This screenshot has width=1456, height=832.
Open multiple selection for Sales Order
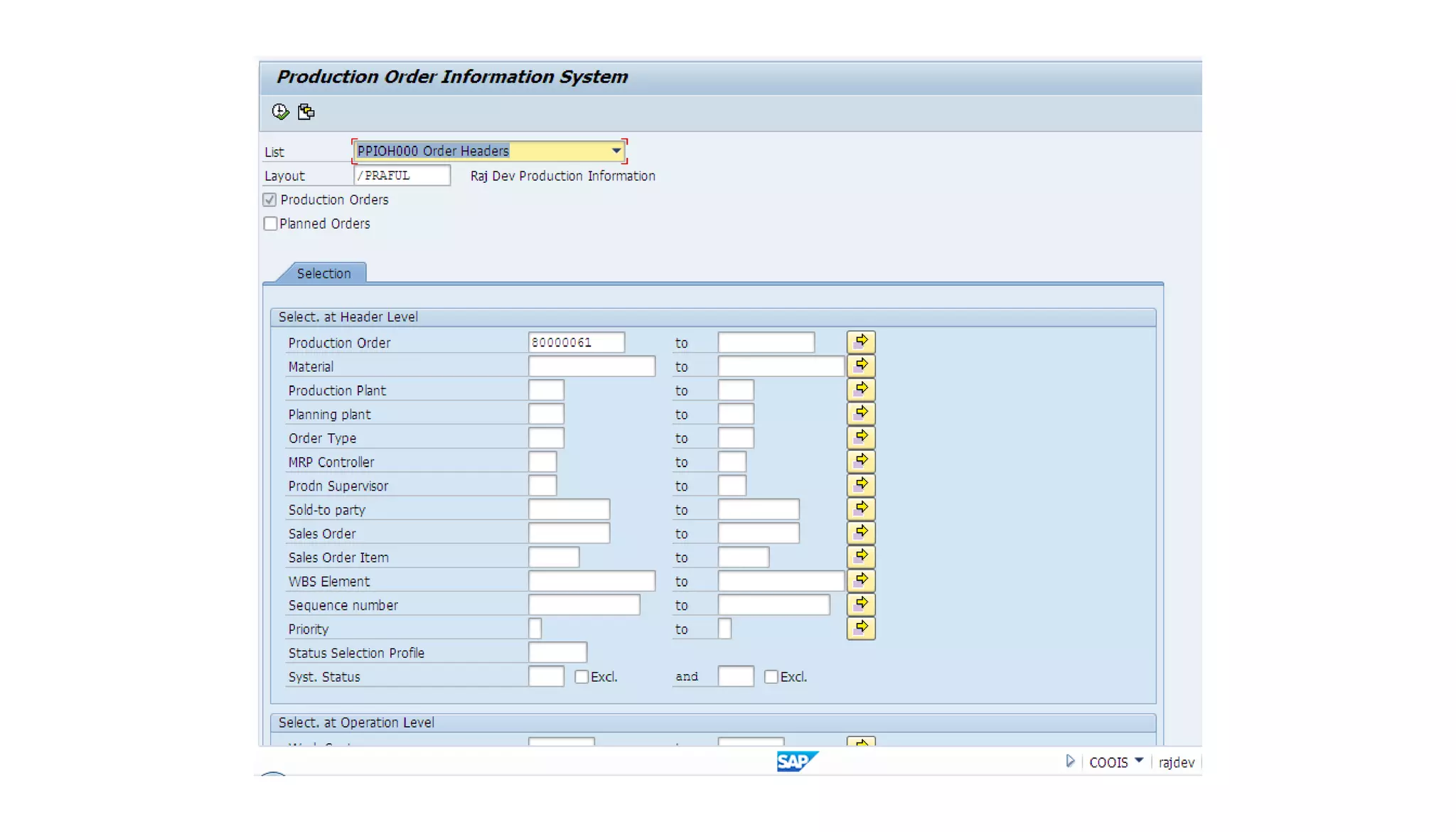(860, 533)
